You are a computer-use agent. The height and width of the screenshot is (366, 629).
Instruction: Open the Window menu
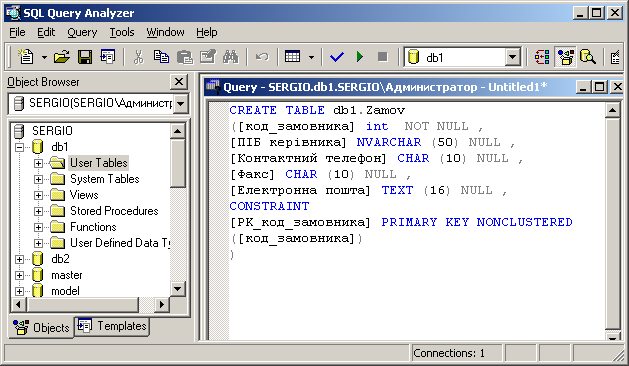pos(165,32)
